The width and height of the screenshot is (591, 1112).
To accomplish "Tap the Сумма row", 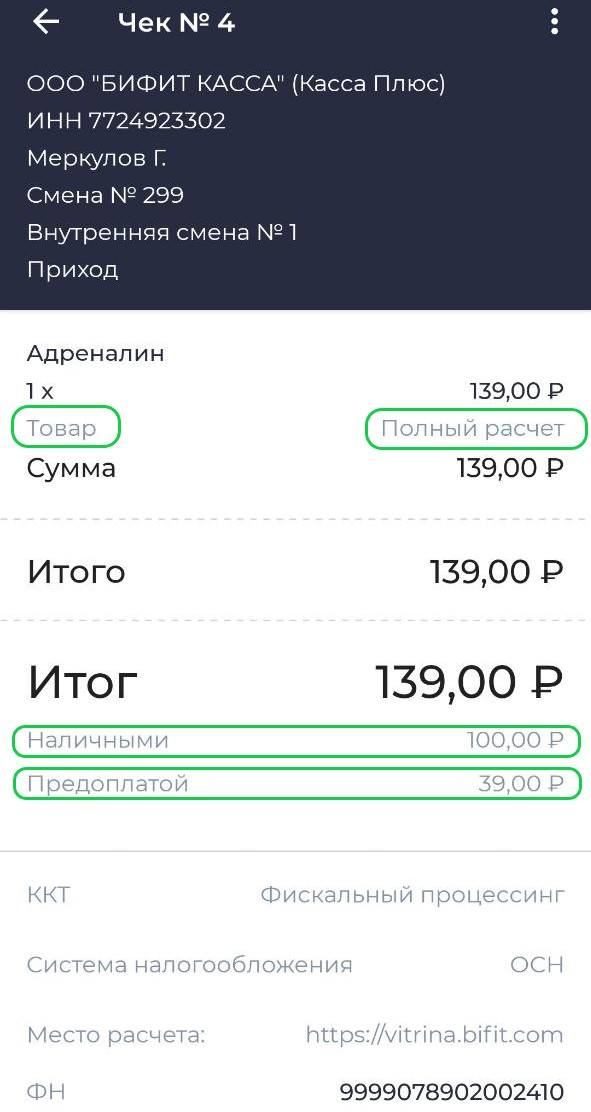I will [296, 468].
